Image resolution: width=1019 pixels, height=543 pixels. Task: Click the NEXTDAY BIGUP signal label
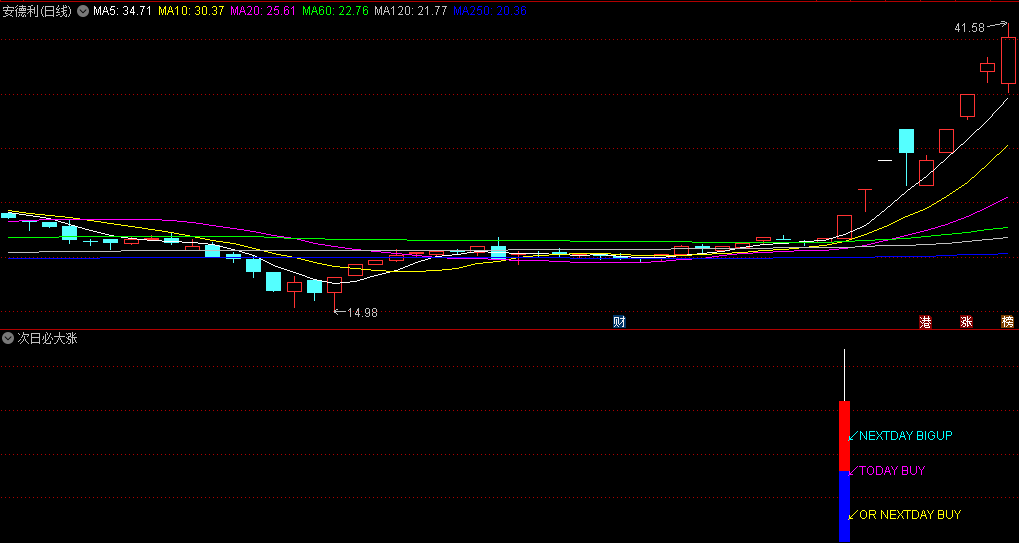pyautogui.click(x=905, y=436)
